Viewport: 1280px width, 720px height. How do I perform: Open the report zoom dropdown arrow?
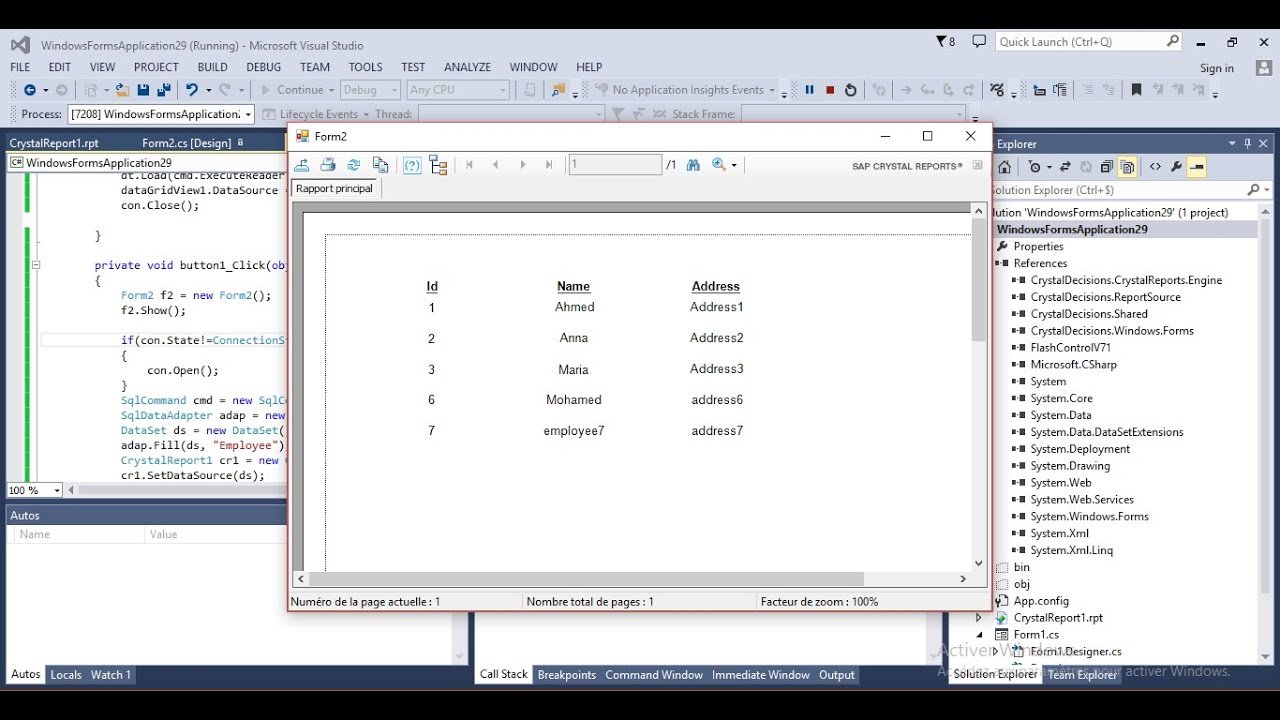click(x=734, y=166)
